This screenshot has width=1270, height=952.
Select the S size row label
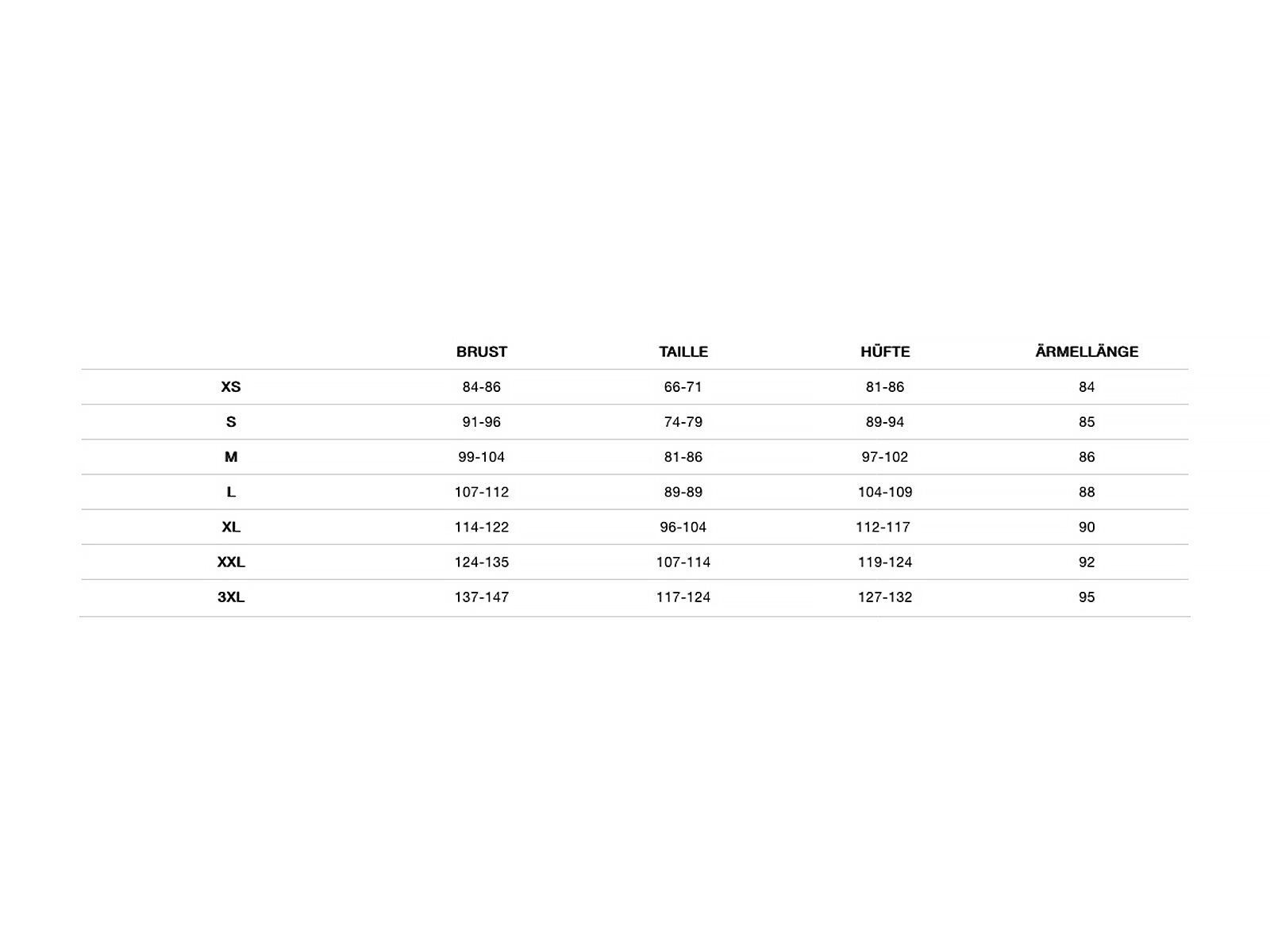pyautogui.click(x=231, y=422)
